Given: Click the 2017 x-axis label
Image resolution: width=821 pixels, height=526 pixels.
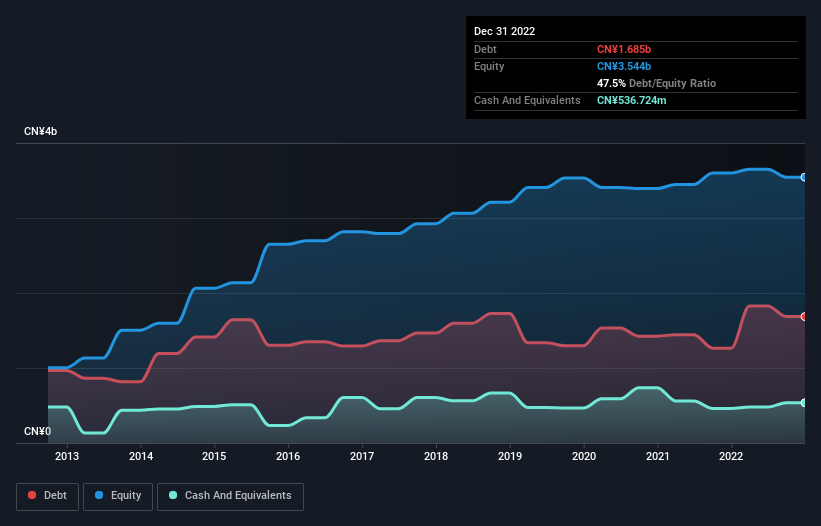Looking at the screenshot, I should click(362, 456).
